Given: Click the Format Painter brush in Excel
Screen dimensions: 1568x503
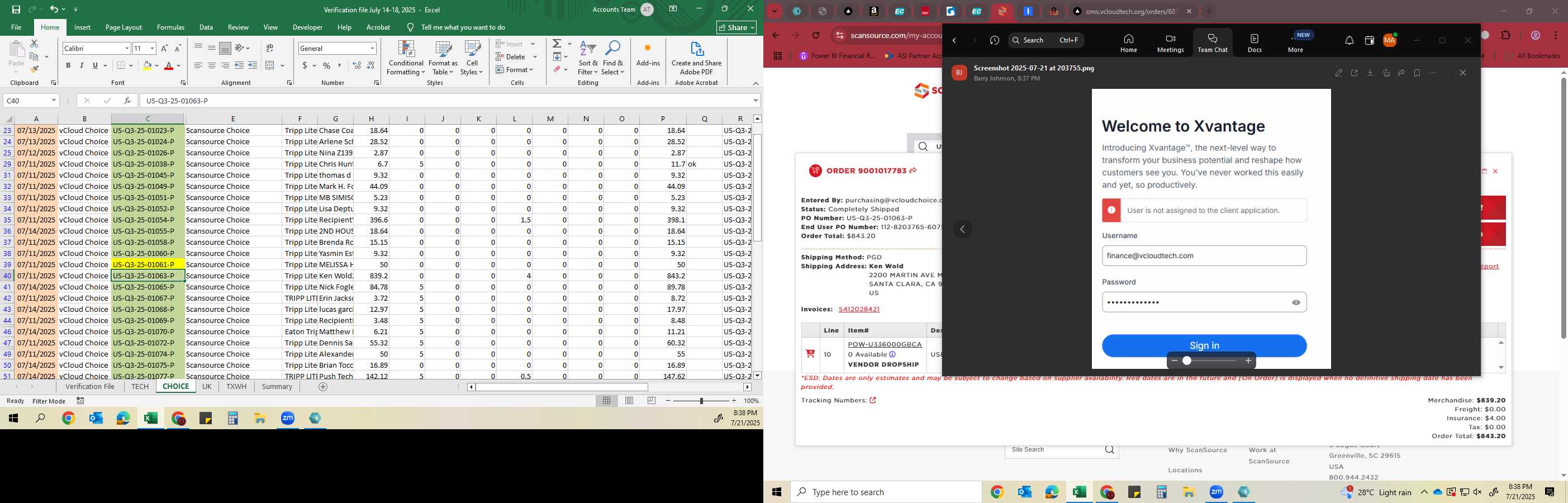Looking at the screenshot, I should (x=34, y=69).
